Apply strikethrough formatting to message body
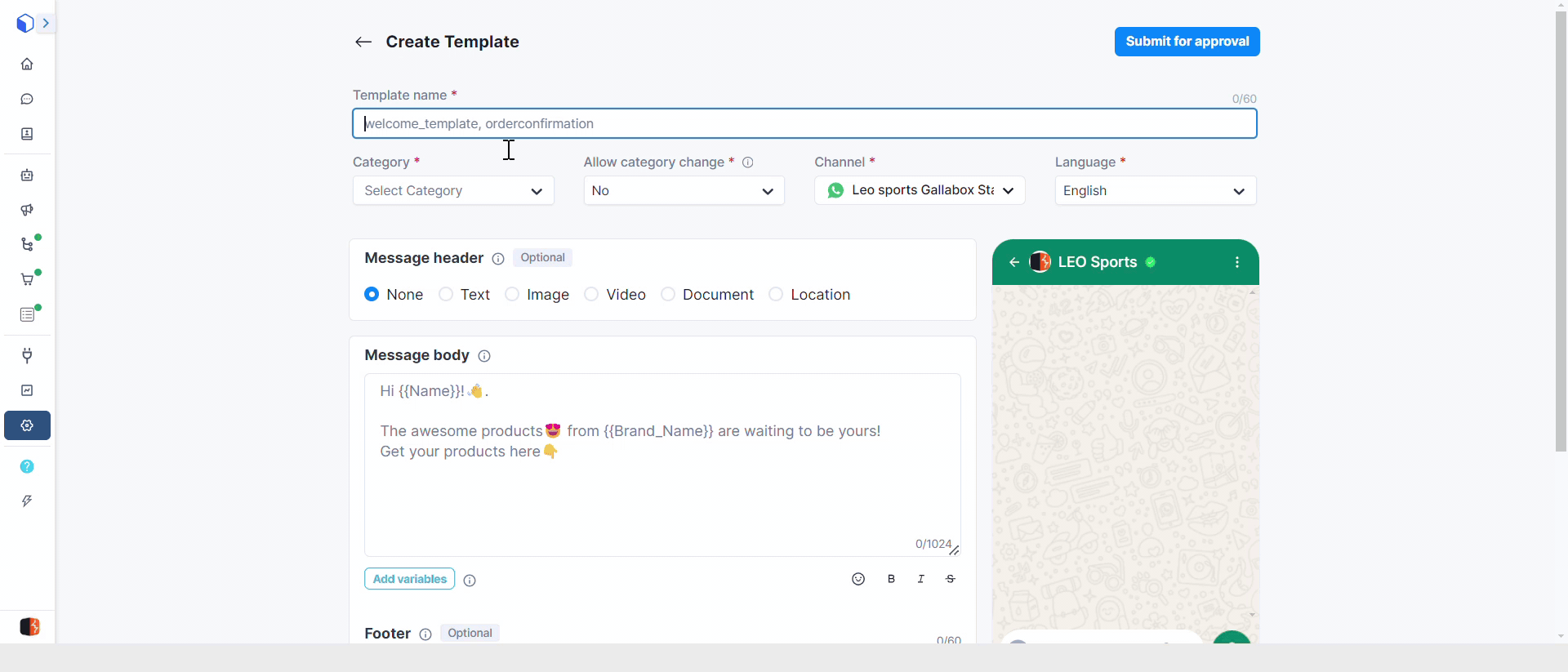Viewport: 1568px width, 672px height. point(951,579)
